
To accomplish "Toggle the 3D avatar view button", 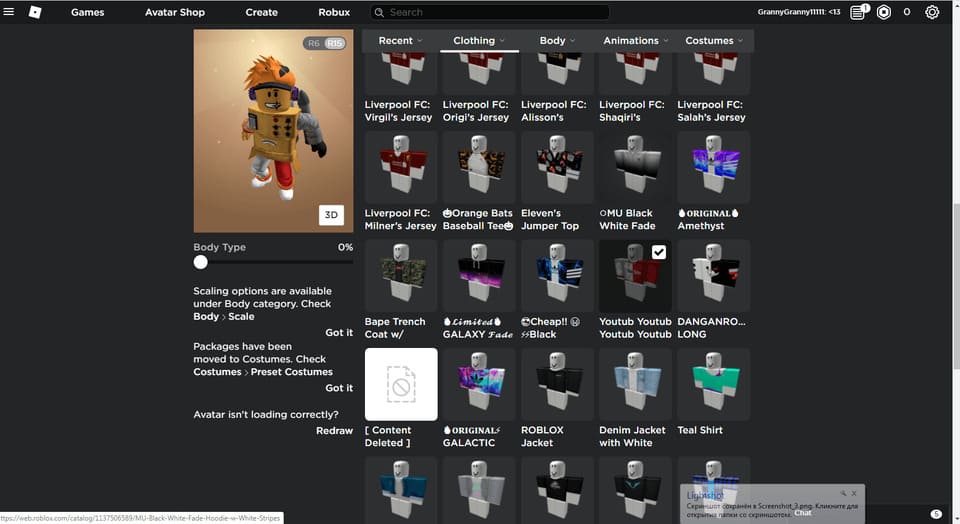I will coord(331,215).
